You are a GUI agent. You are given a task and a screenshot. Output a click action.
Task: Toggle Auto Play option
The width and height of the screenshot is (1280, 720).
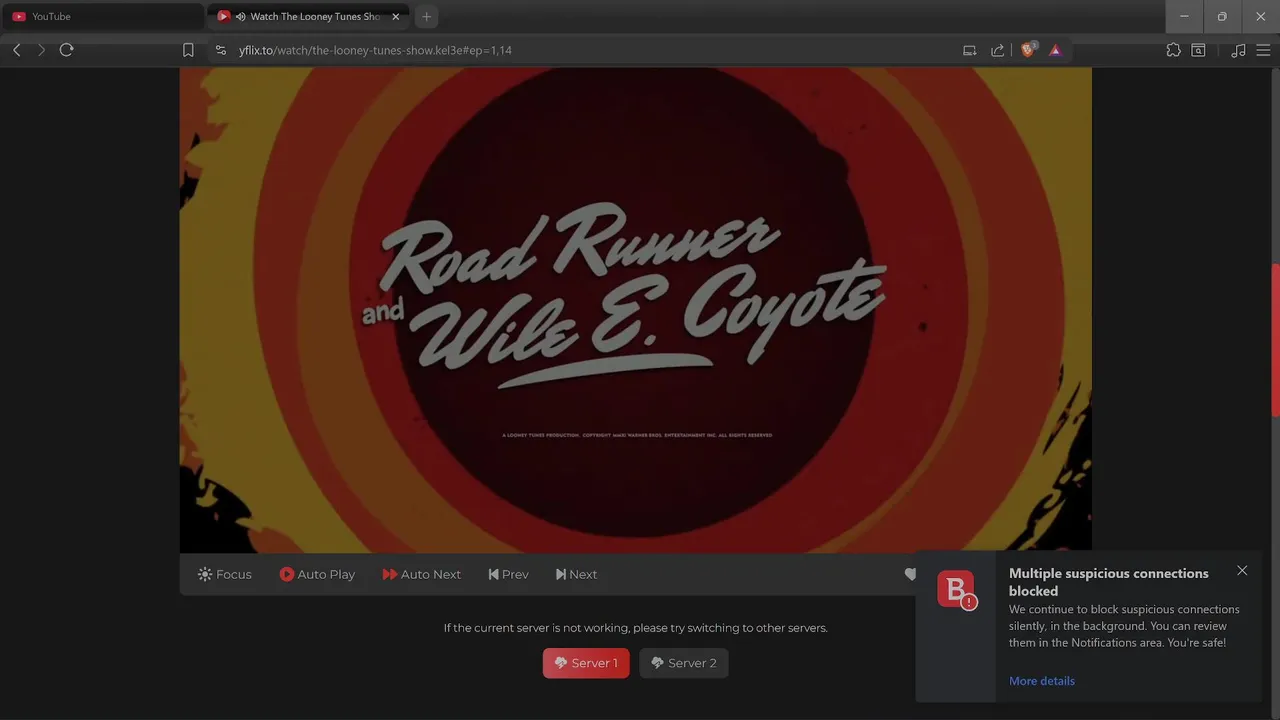317,574
